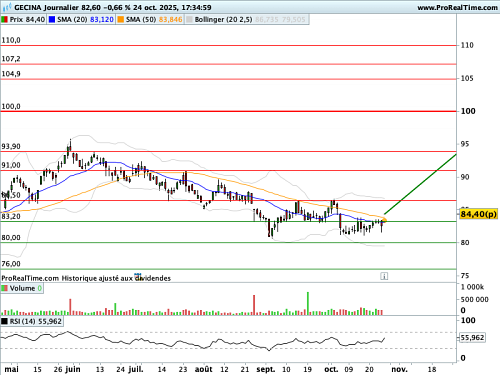Click the 55,962 RSI value box
The width and height of the screenshot is (500, 375).
click(472, 338)
